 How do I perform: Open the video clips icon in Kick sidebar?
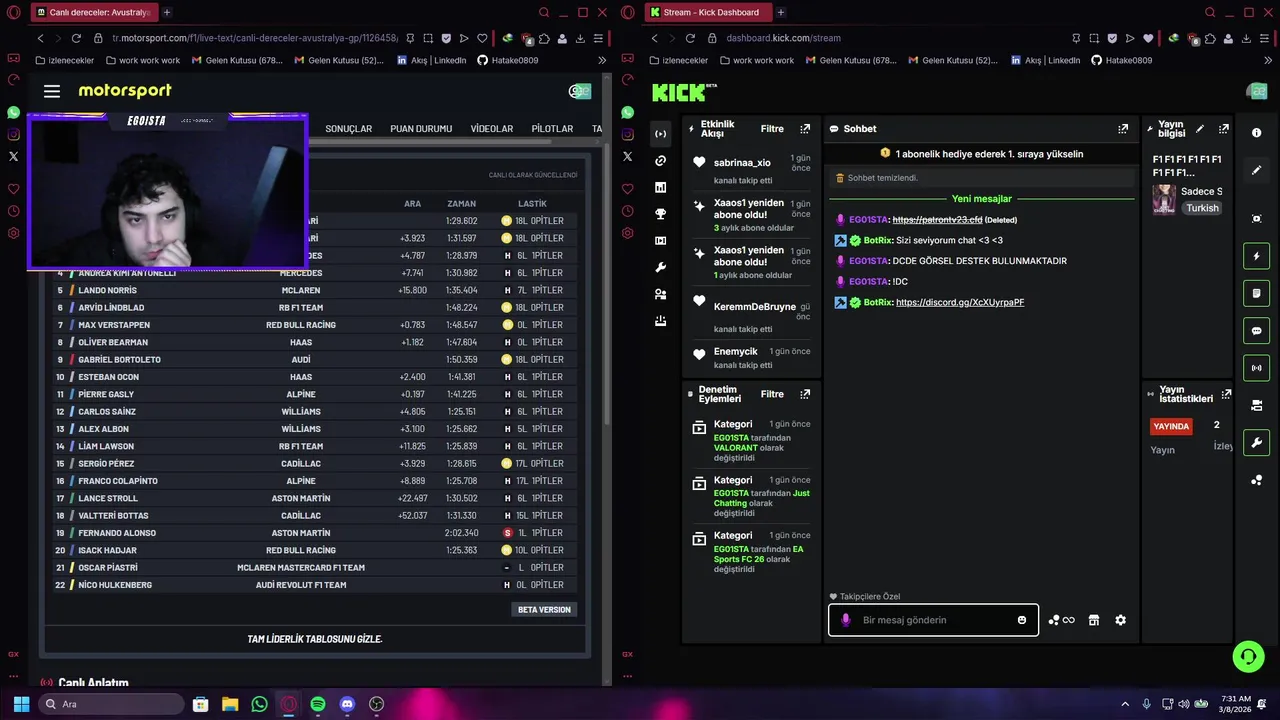tap(660, 241)
